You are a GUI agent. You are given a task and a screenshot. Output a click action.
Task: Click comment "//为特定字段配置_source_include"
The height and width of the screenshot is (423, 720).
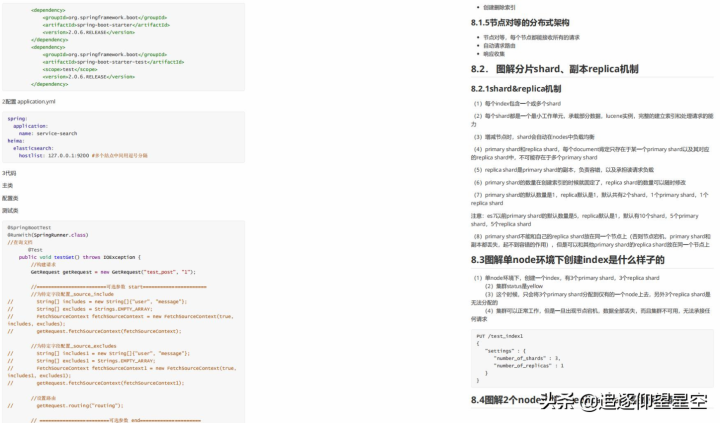[x=72, y=294]
